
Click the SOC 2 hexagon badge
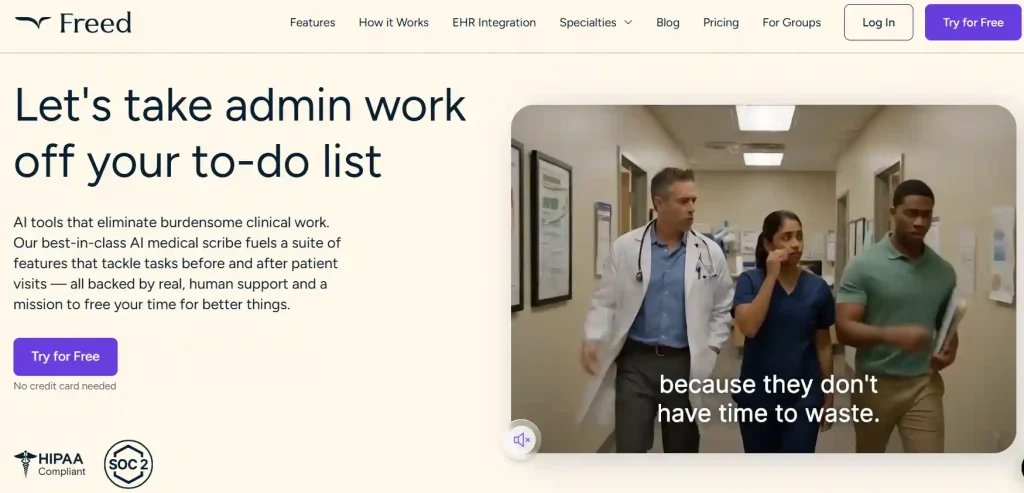pyautogui.click(x=129, y=464)
